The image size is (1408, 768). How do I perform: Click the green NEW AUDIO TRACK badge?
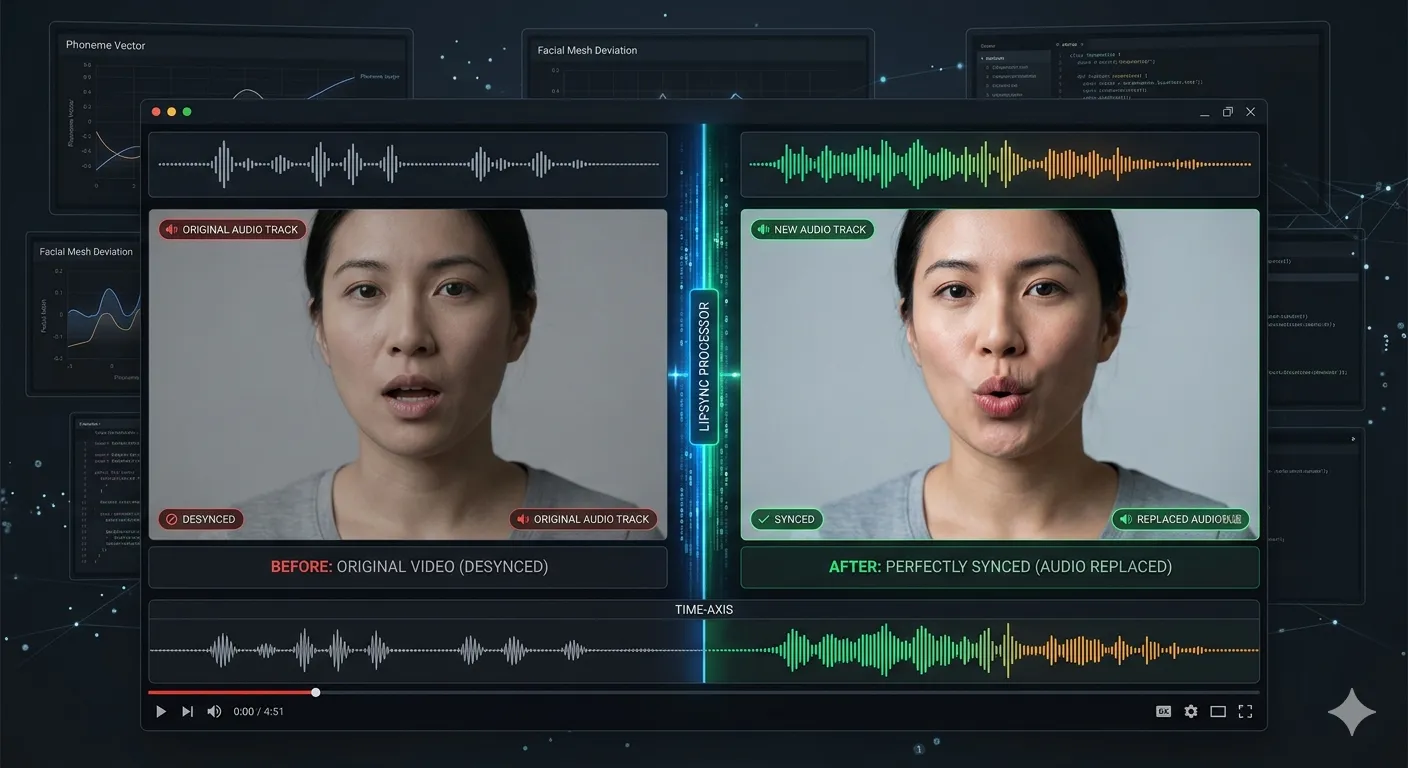[812, 229]
